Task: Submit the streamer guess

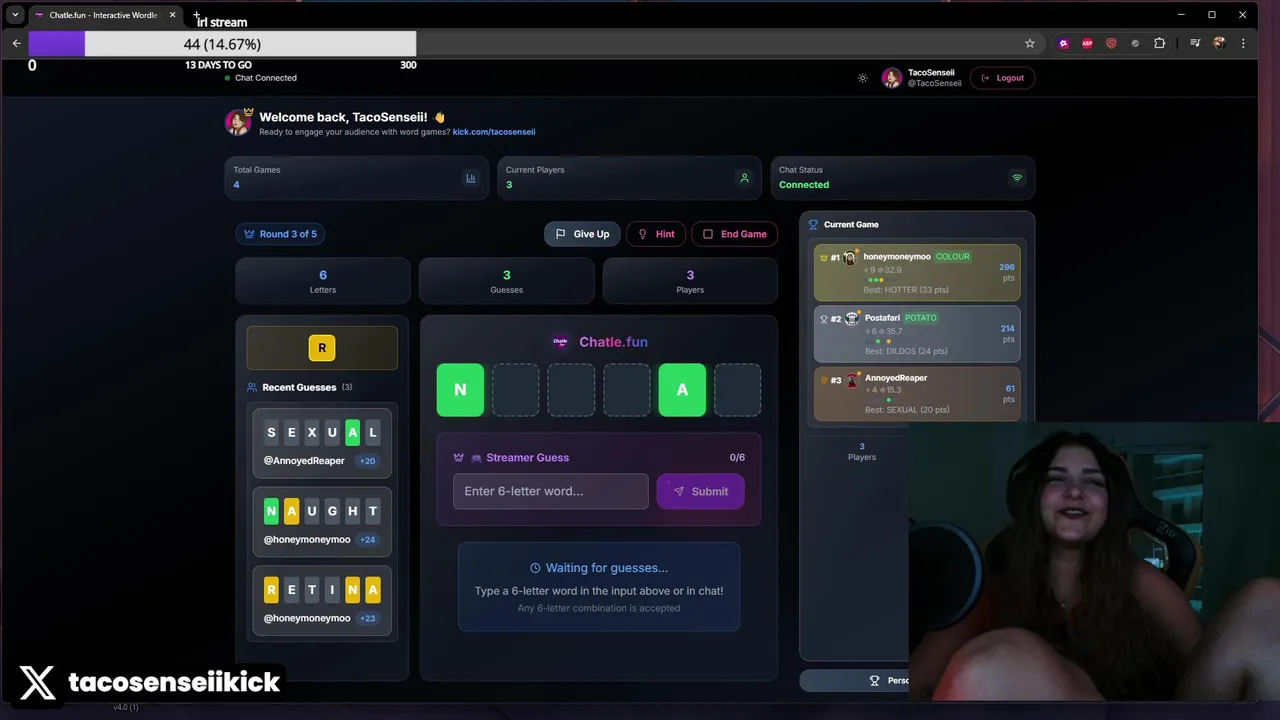Action: click(x=700, y=491)
